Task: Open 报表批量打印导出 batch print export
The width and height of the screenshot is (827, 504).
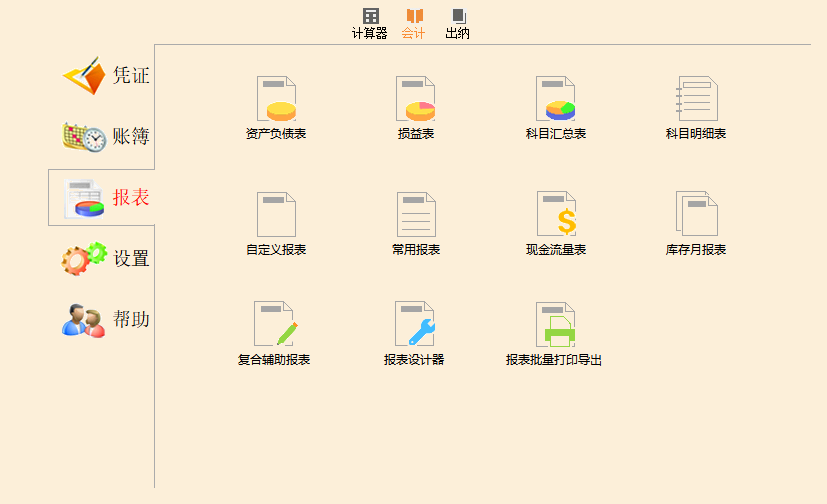Action: click(x=555, y=324)
